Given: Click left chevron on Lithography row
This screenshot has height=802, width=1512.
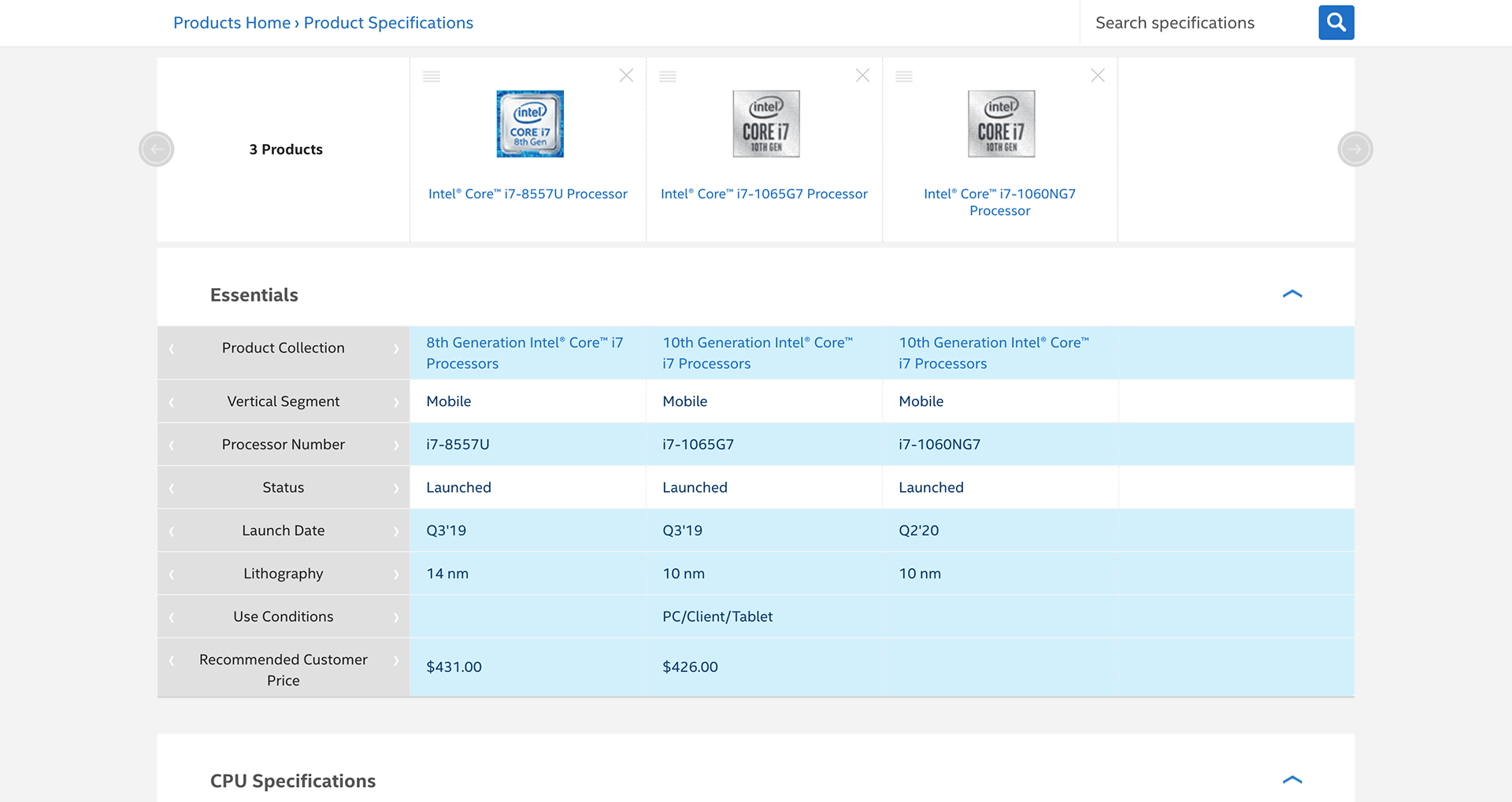Looking at the screenshot, I should [171, 575].
